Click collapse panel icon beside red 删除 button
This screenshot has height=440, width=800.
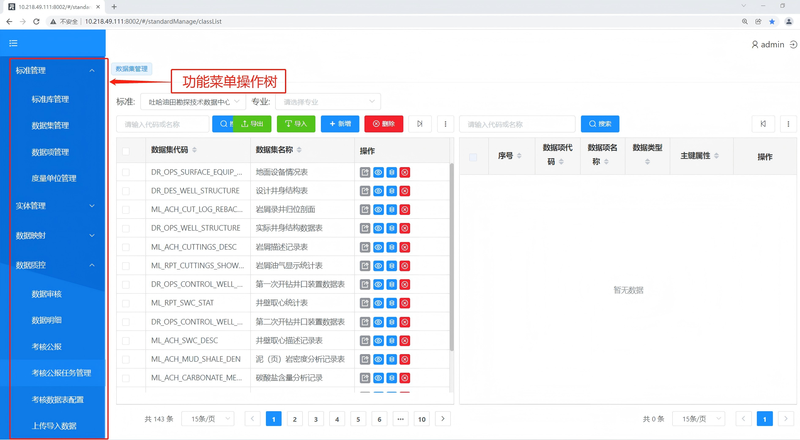coord(420,124)
